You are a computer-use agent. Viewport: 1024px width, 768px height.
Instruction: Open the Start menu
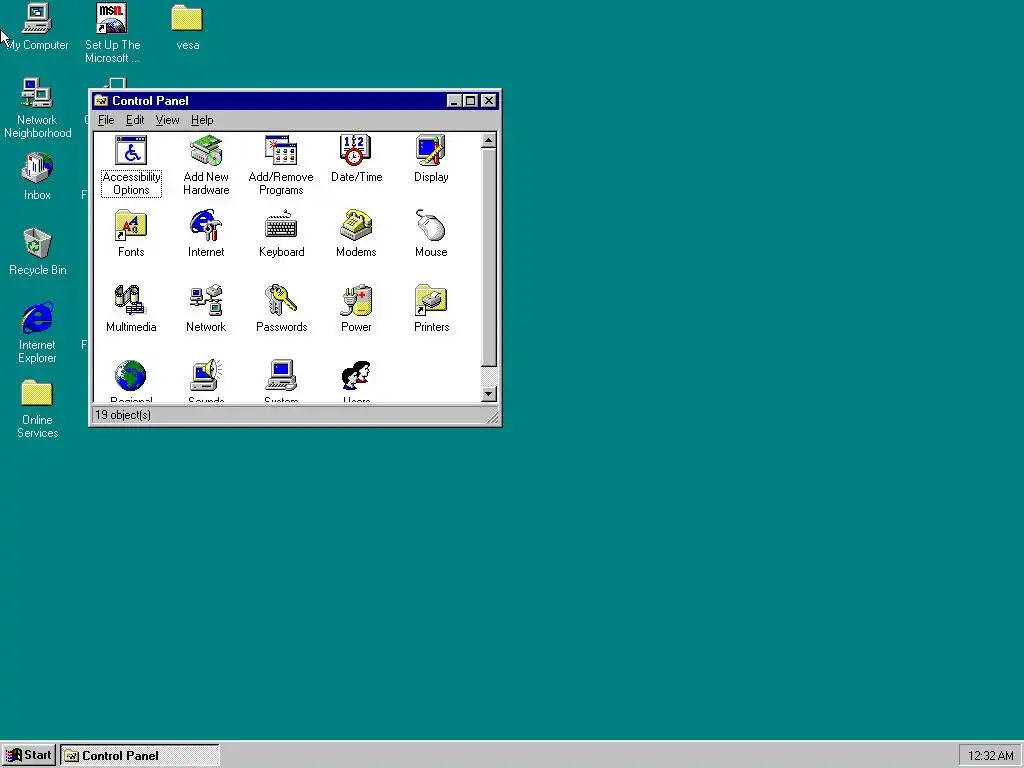pos(28,756)
